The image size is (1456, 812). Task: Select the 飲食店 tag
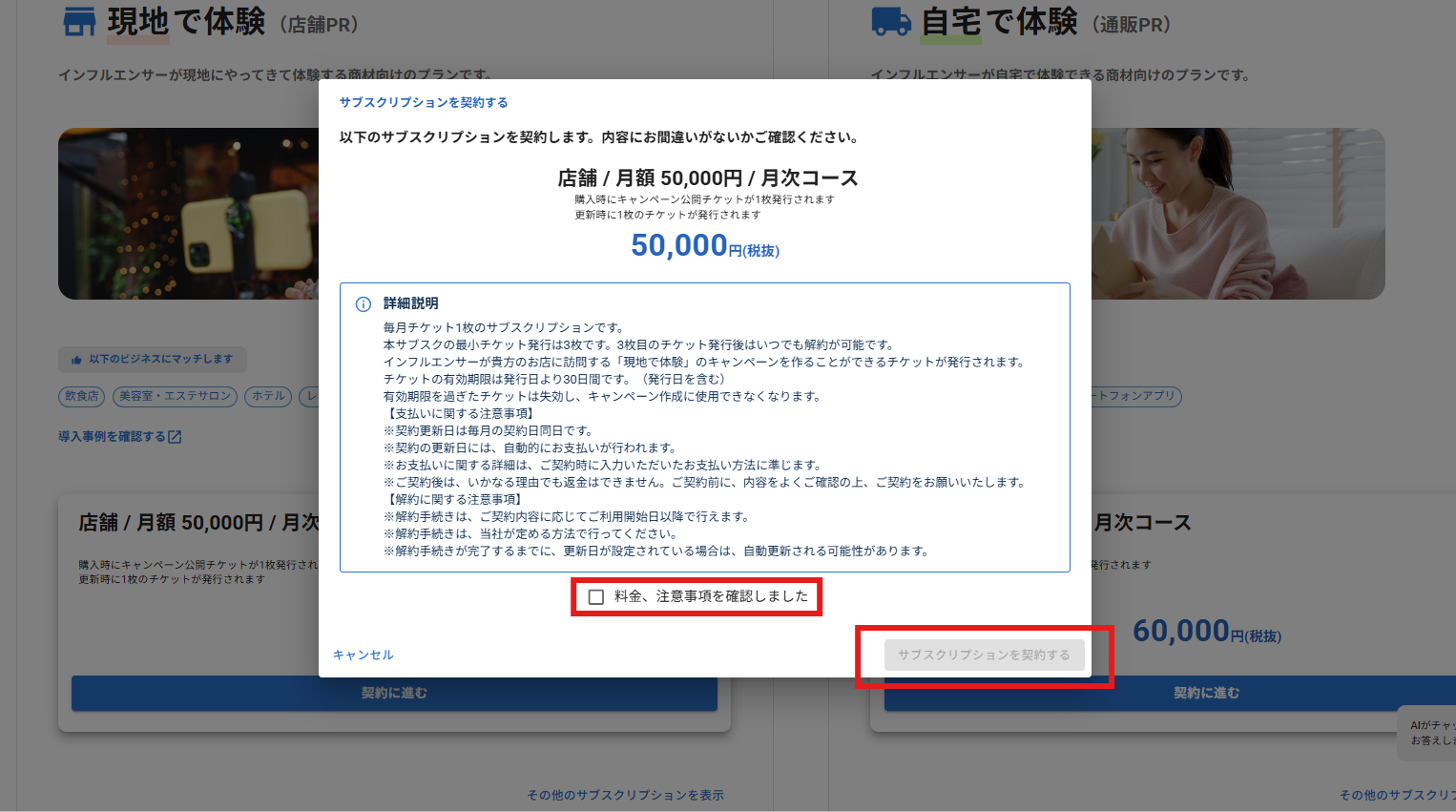pyautogui.click(x=81, y=396)
